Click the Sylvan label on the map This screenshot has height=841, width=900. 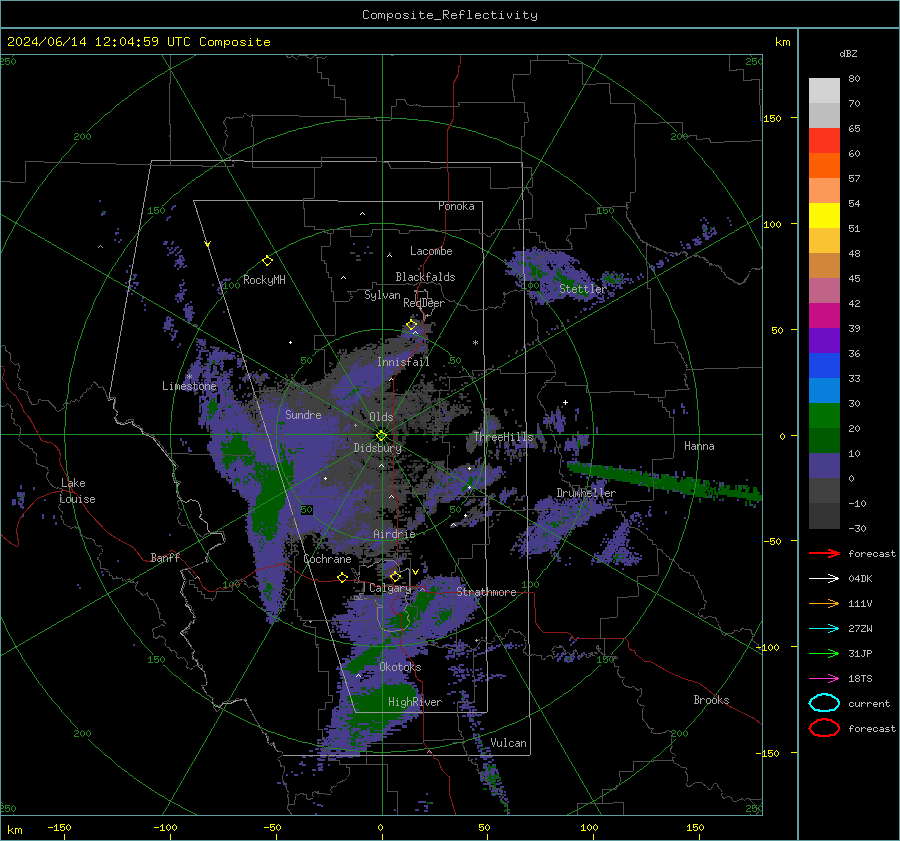[382, 295]
